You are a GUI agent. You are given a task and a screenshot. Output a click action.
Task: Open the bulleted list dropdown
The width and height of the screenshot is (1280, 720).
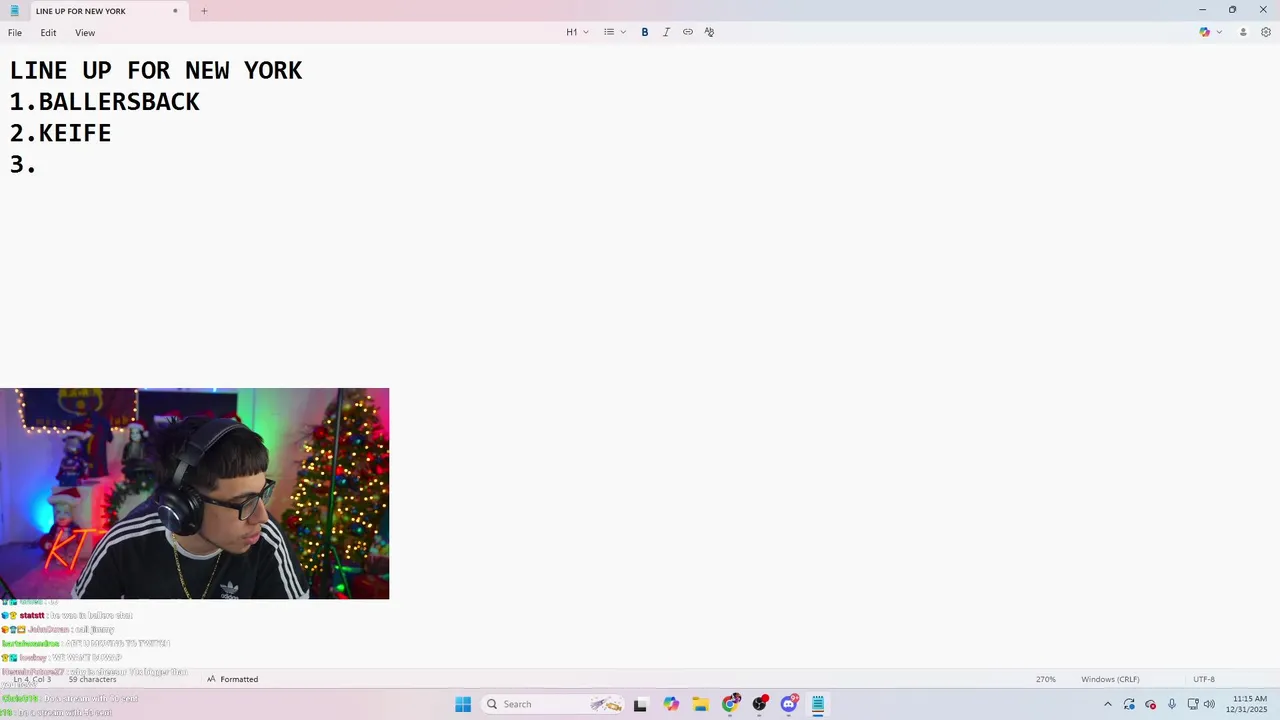pos(614,32)
